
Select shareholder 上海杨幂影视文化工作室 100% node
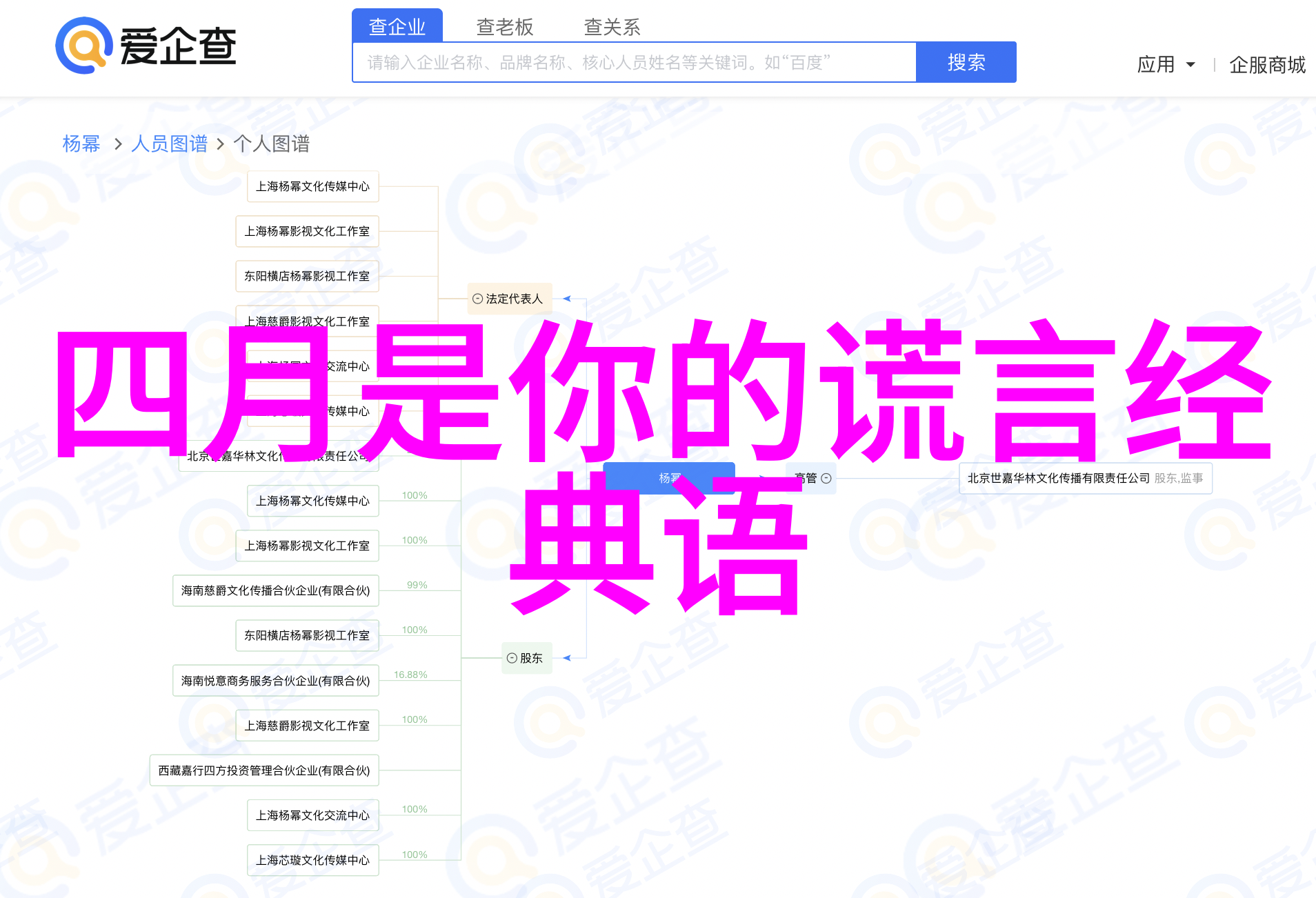click(308, 546)
